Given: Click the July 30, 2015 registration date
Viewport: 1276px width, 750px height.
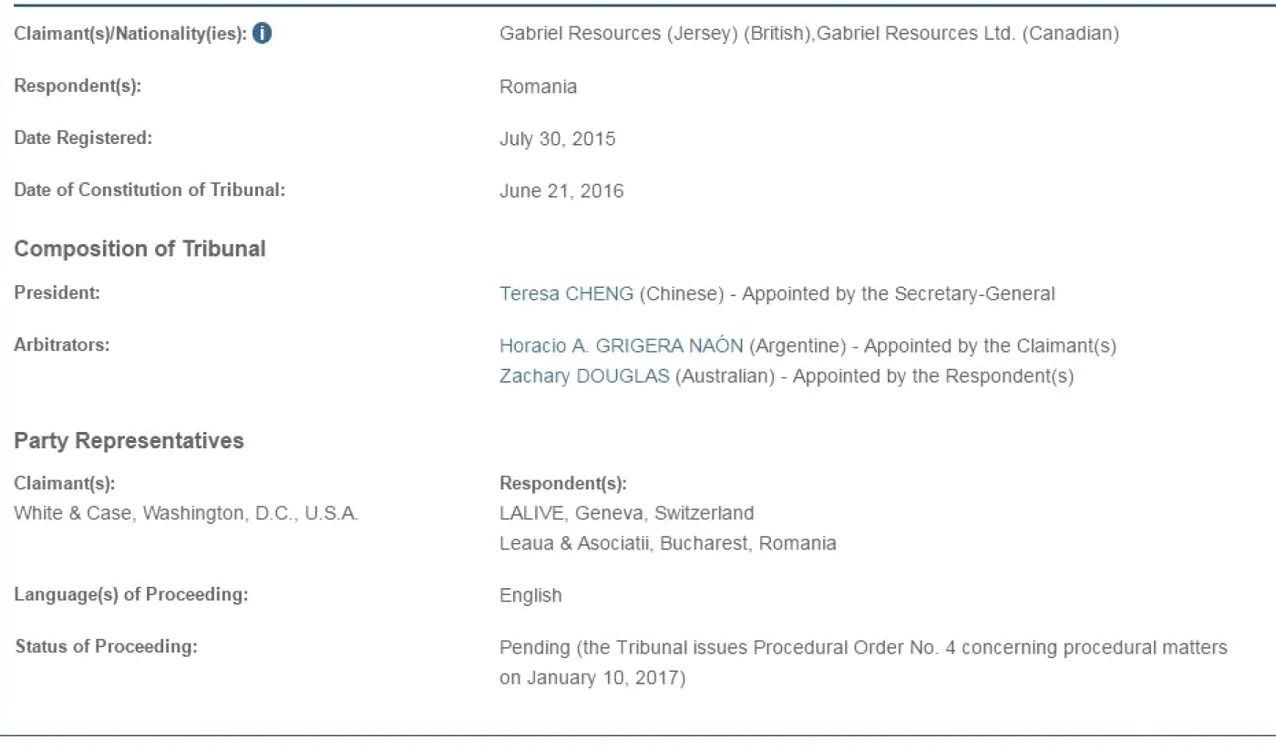Looking at the screenshot, I should coord(557,139).
